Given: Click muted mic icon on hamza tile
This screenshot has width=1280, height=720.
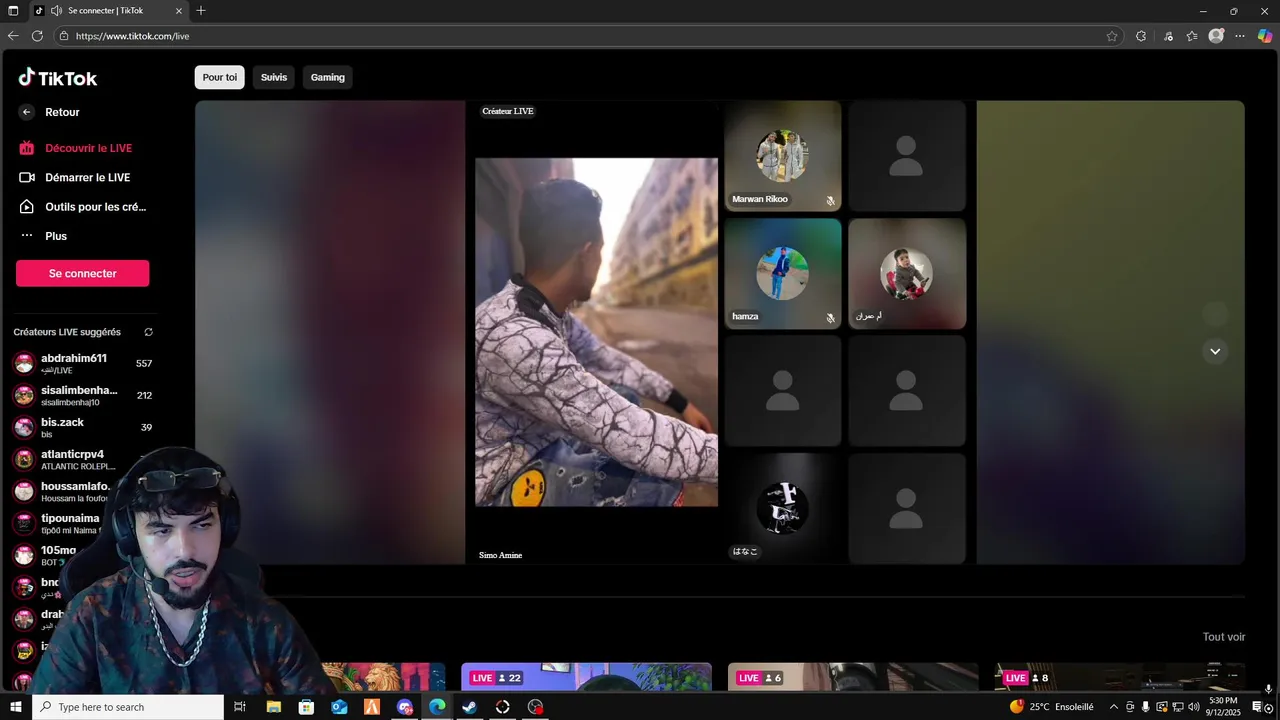Looking at the screenshot, I should [x=830, y=318].
